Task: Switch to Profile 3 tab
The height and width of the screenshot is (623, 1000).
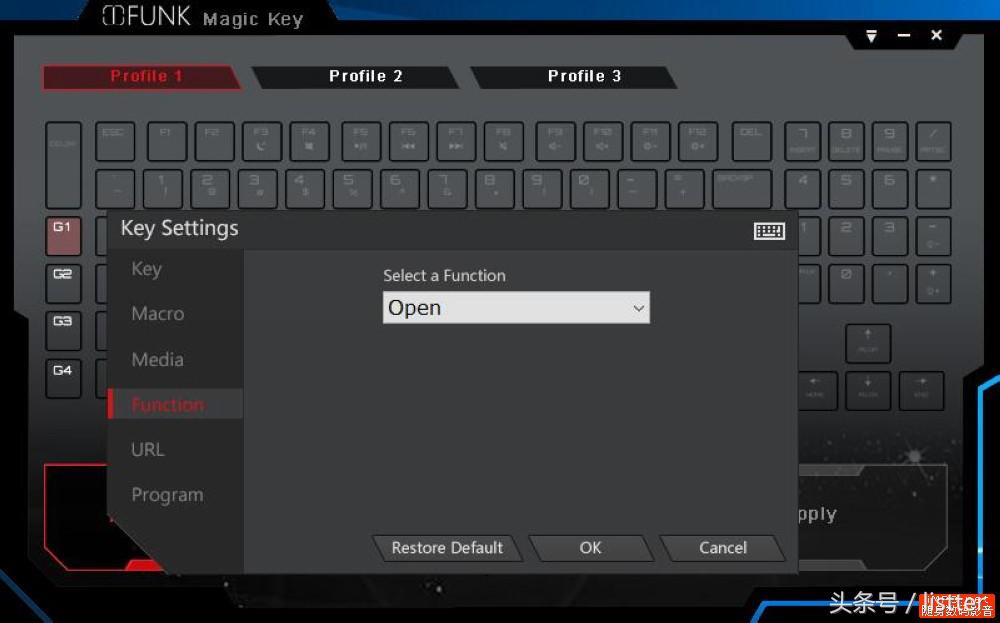Action: tap(575, 77)
